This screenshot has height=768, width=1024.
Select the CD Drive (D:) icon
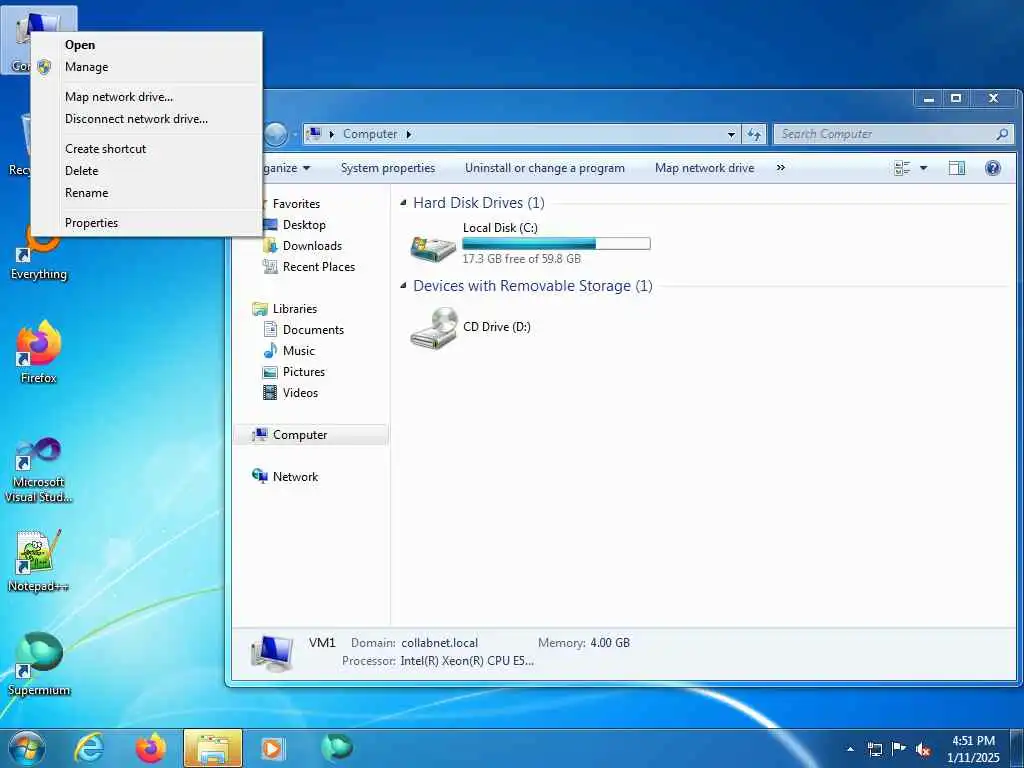[434, 328]
